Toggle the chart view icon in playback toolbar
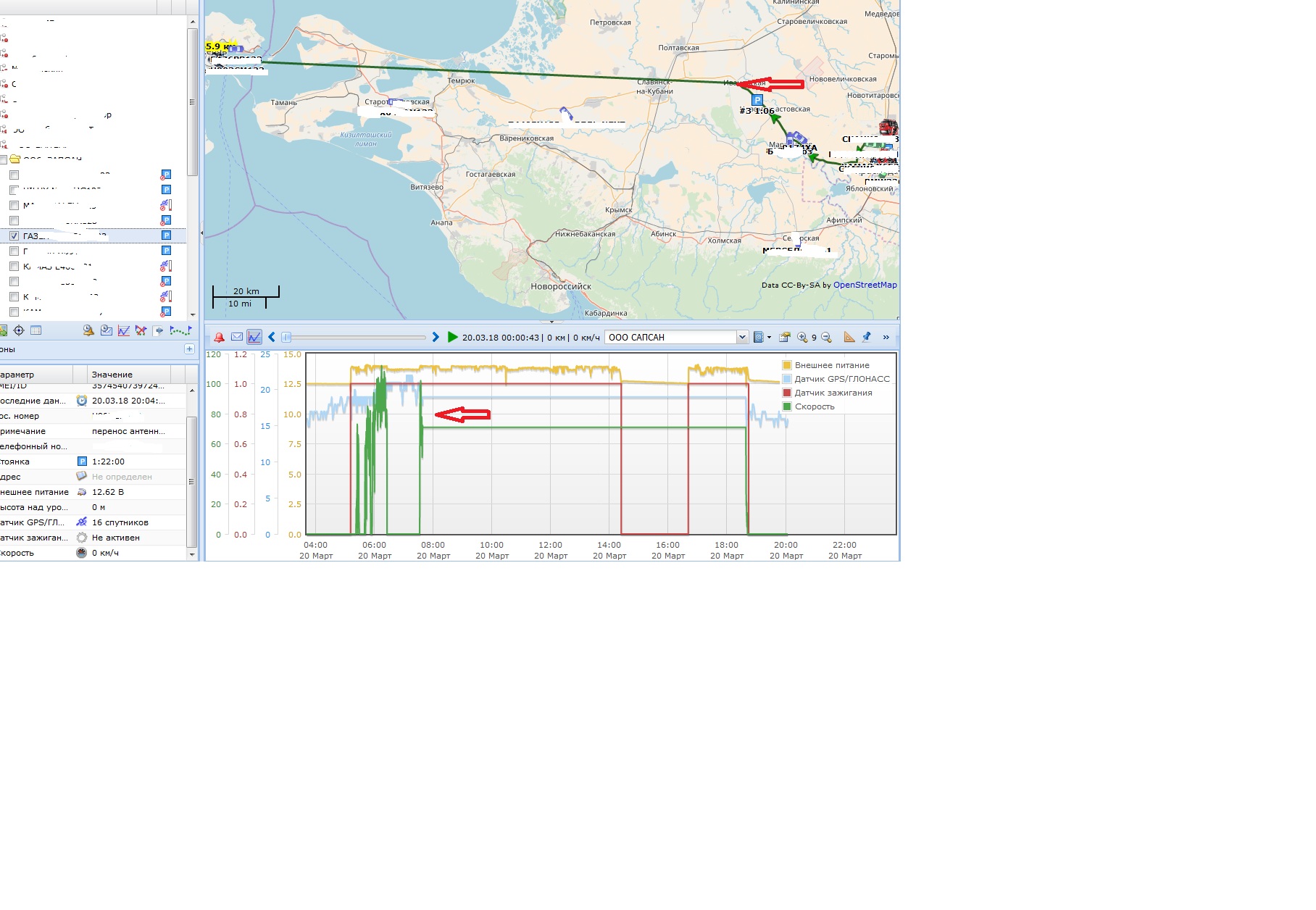 point(254,338)
